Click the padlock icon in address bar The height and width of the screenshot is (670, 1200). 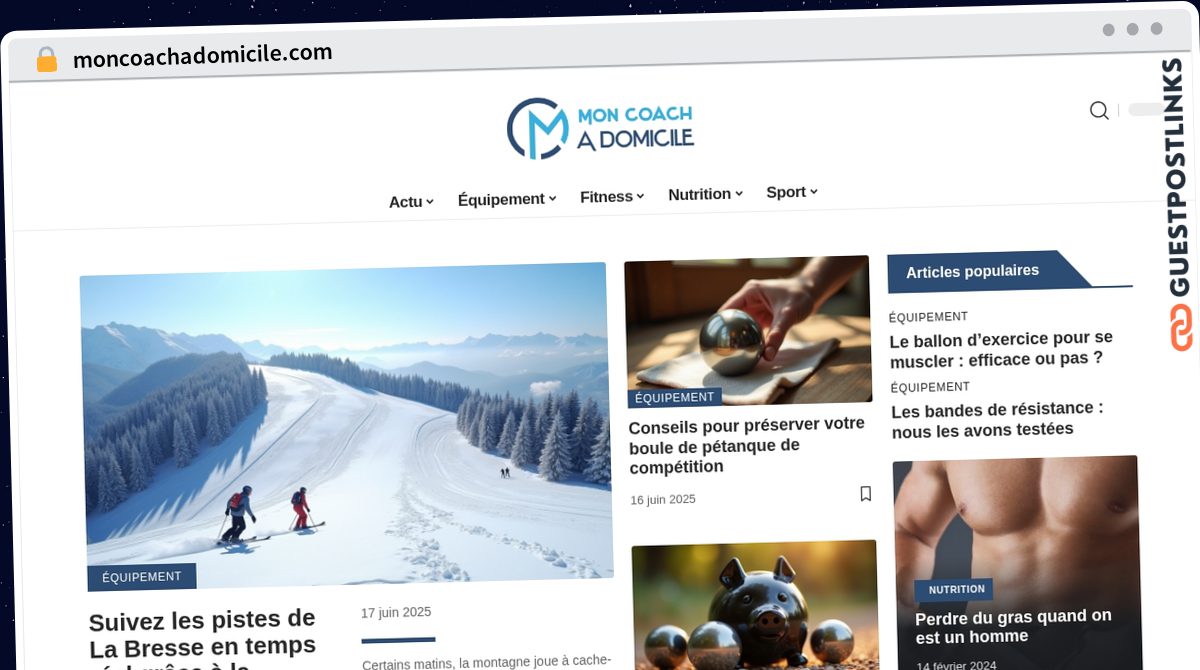[46, 60]
